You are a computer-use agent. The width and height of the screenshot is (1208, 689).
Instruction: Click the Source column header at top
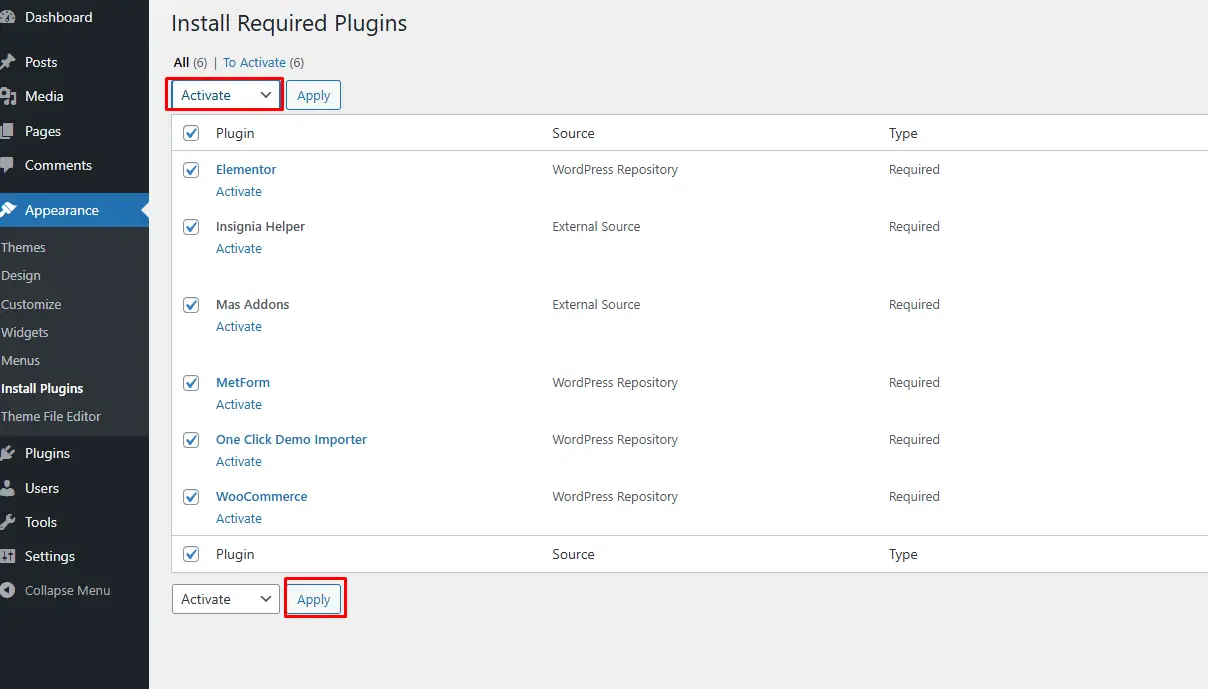pos(573,133)
